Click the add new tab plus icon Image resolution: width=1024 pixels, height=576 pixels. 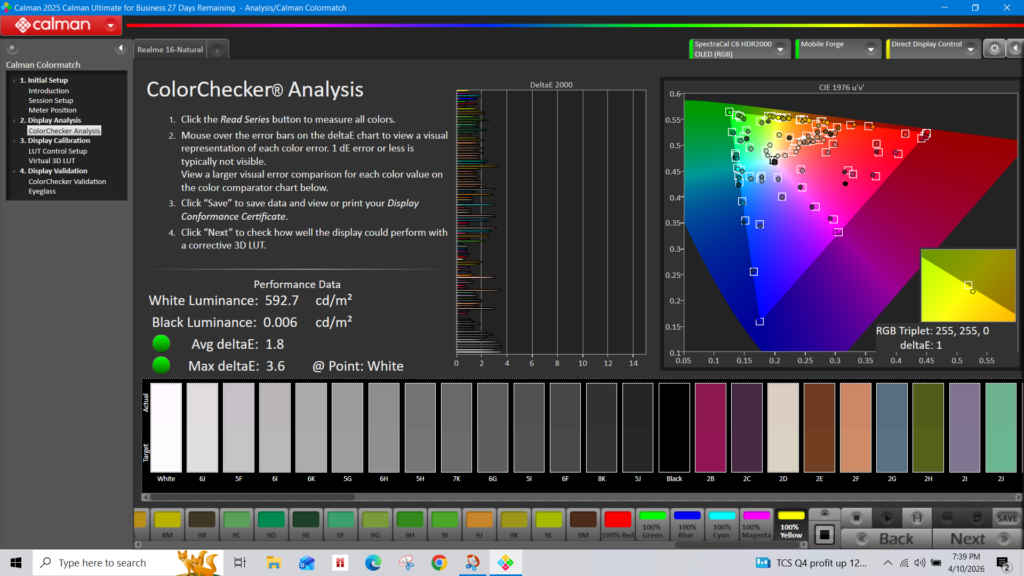(217, 49)
